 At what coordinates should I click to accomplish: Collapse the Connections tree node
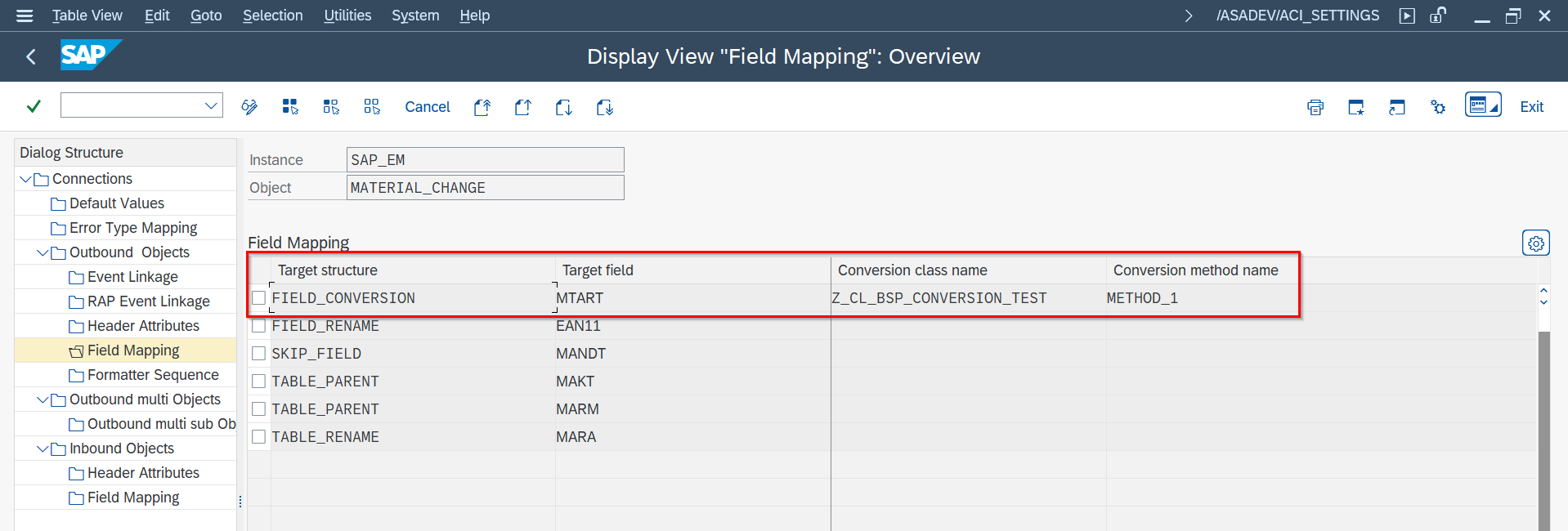[x=26, y=179]
